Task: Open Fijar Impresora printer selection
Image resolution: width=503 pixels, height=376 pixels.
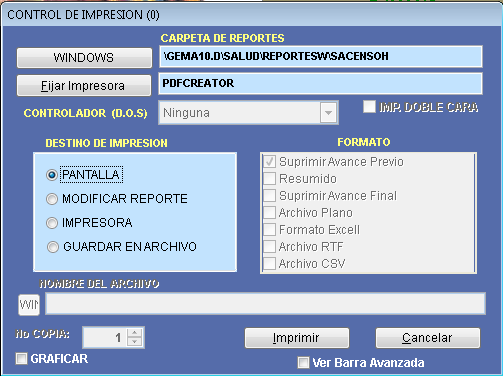Action: 84,86
